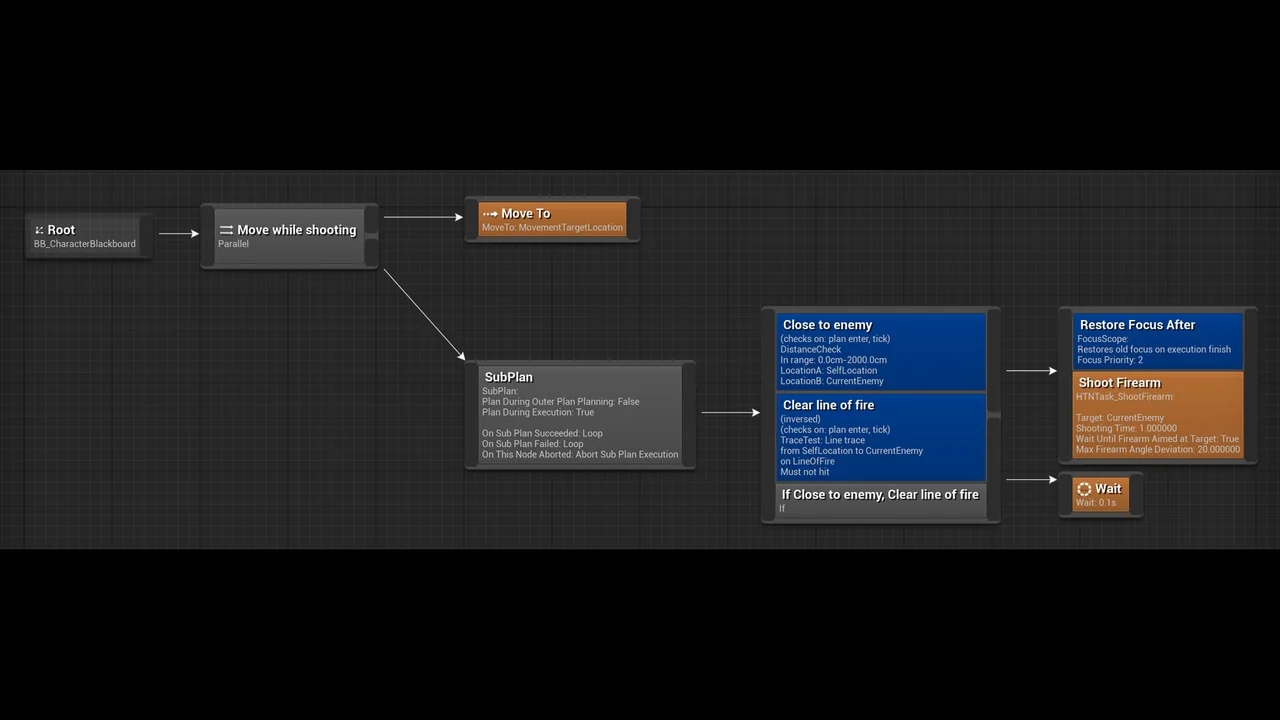
Task: Click the input pin of the Shoot Firearm node
Action: 1065,385
